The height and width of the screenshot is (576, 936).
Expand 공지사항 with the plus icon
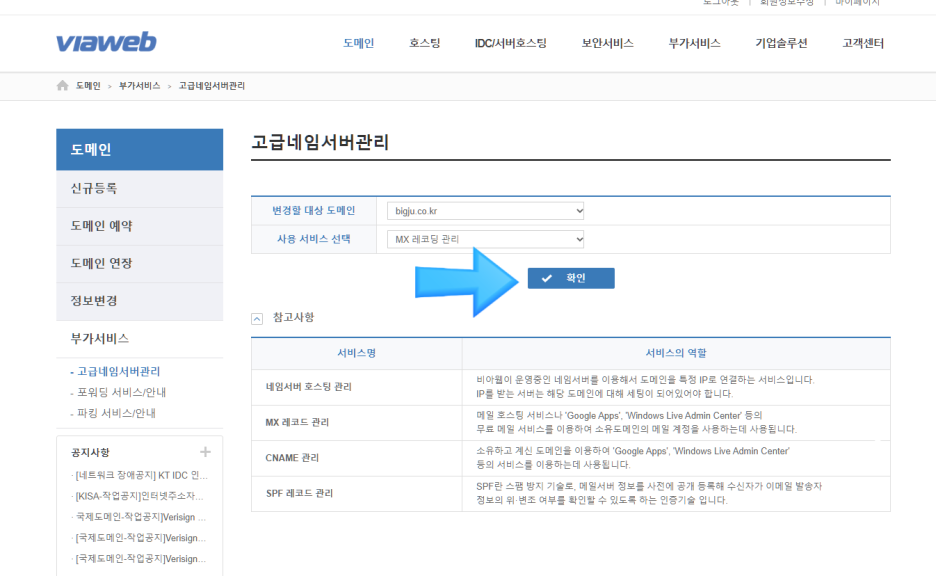click(x=205, y=452)
